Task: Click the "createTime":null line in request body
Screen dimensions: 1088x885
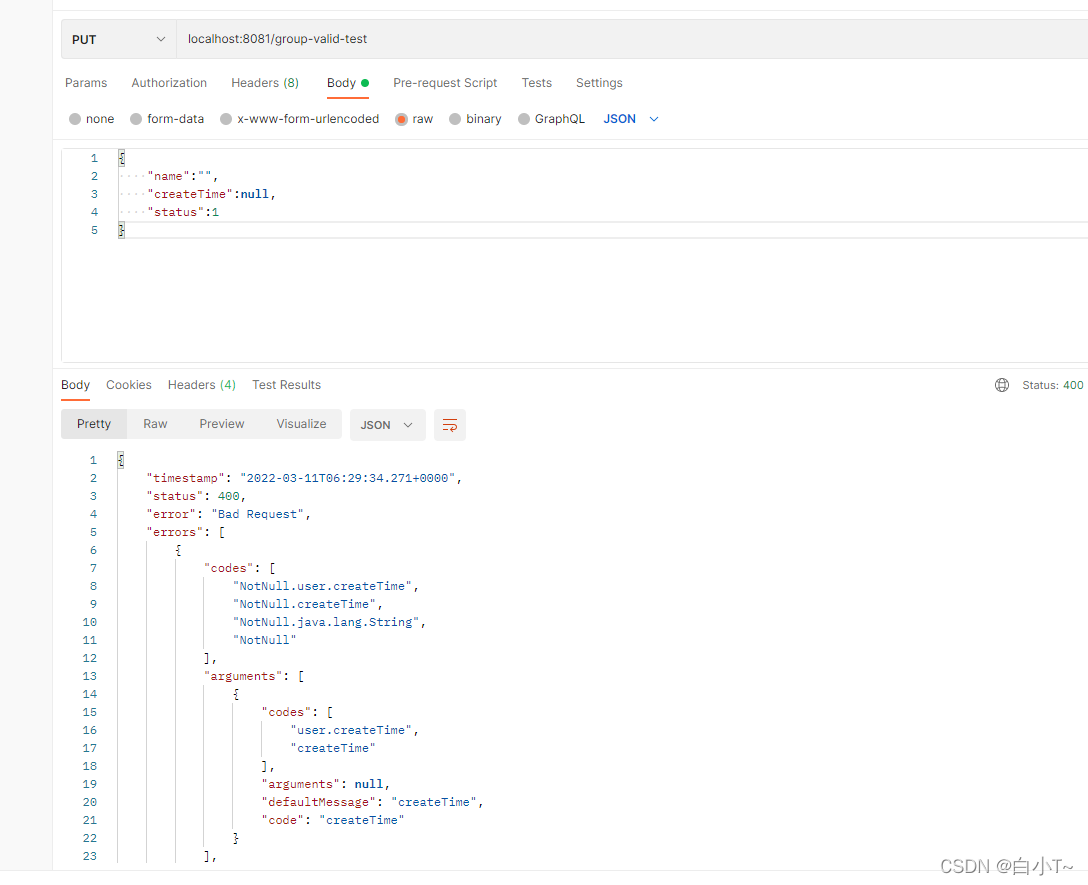Action: coord(212,194)
